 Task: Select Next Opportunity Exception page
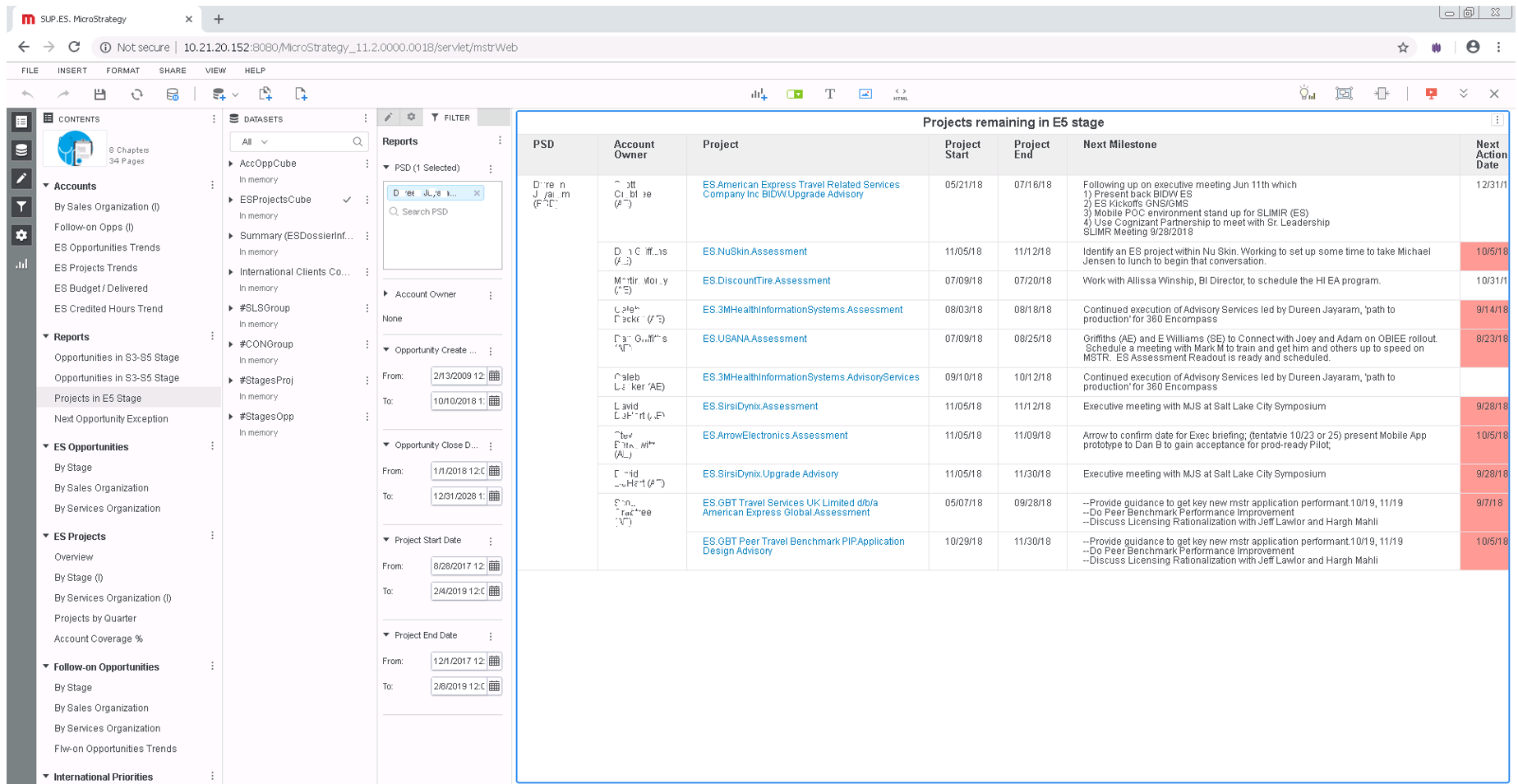(111, 419)
